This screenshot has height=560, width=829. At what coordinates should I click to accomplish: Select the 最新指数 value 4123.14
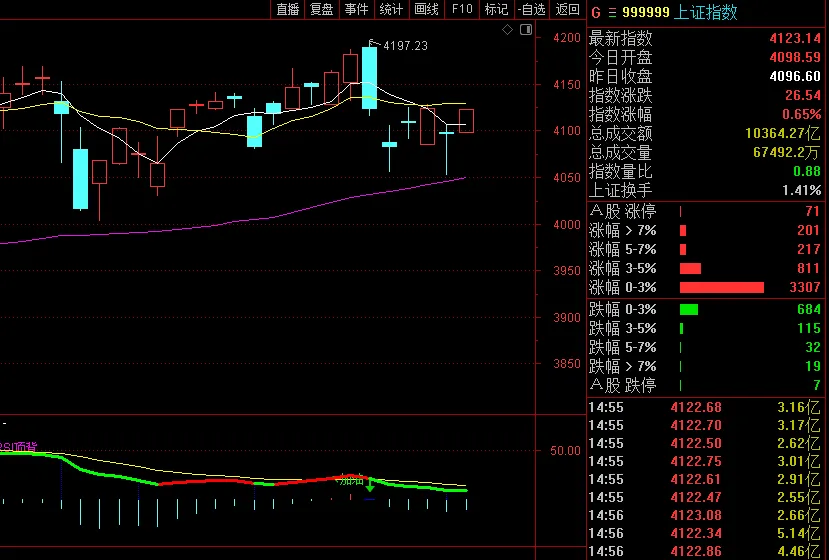(x=795, y=38)
